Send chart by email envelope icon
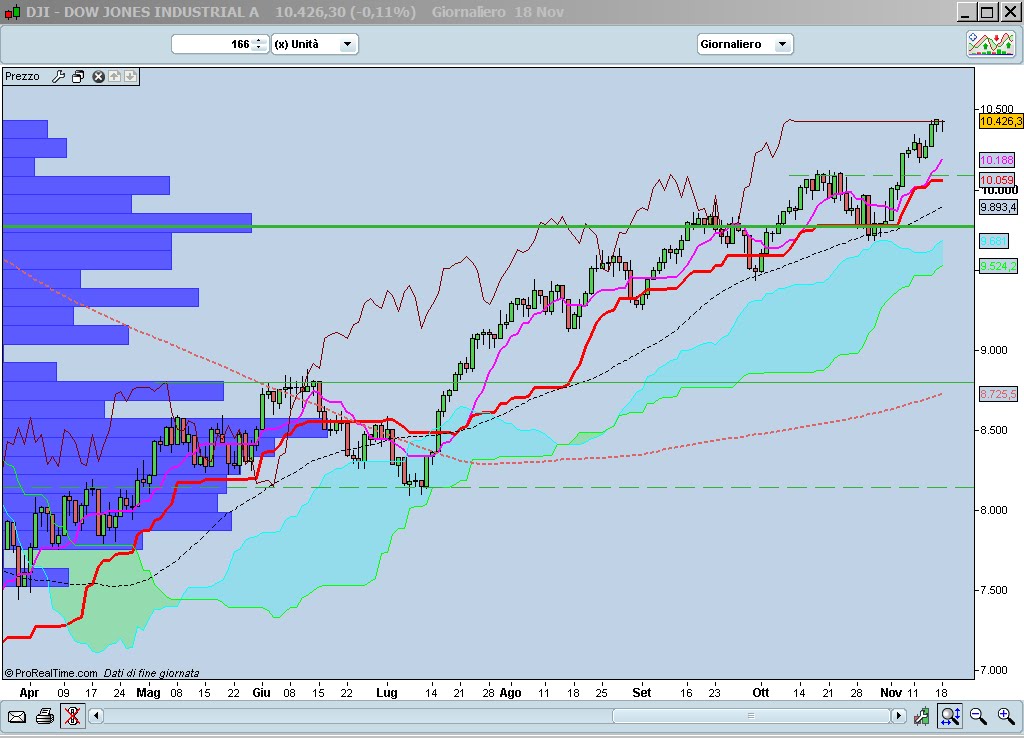Image resolution: width=1024 pixels, height=738 pixels. point(17,717)
